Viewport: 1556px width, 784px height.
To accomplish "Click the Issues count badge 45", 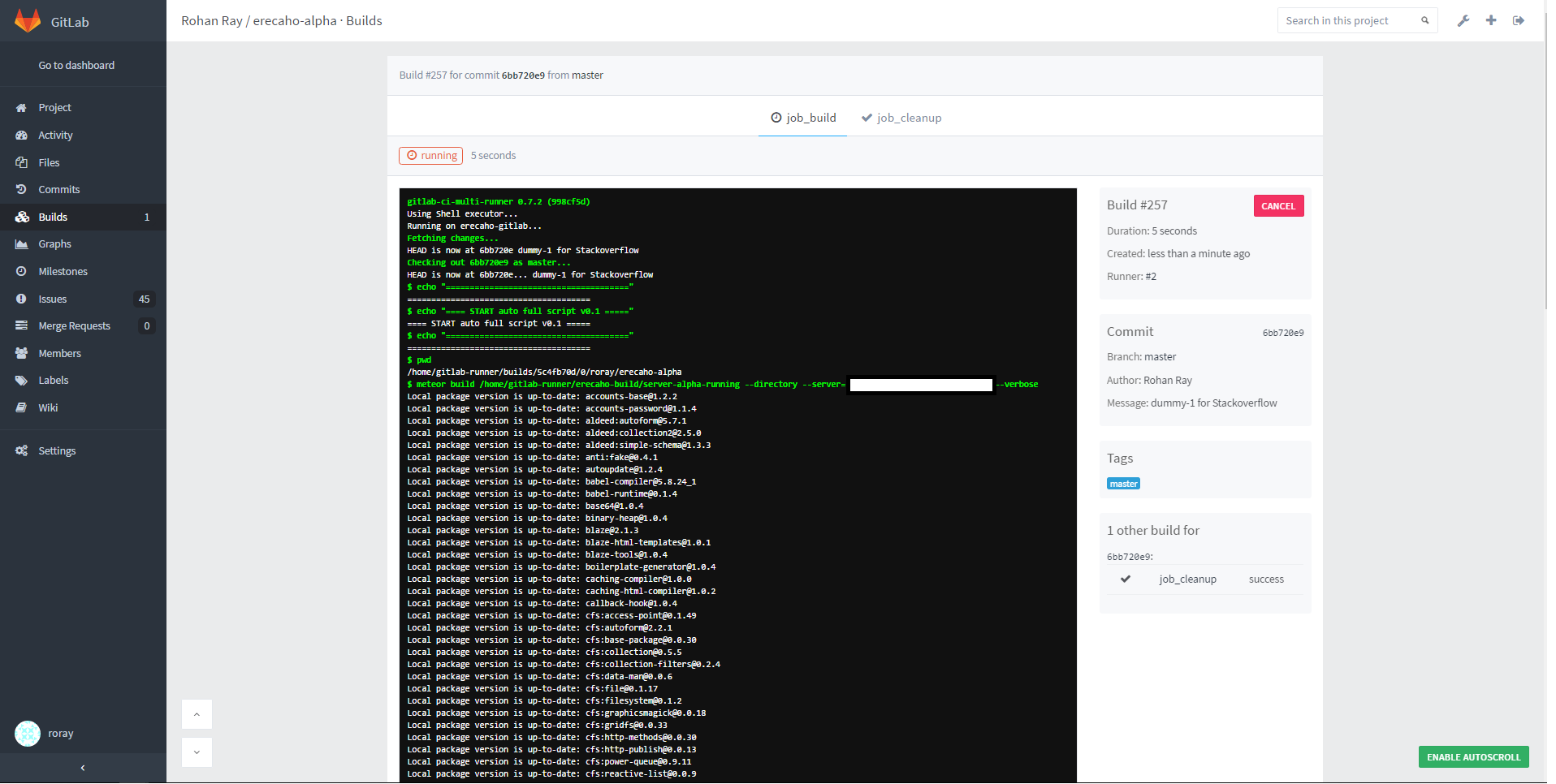I will click(x=144, y=299).
